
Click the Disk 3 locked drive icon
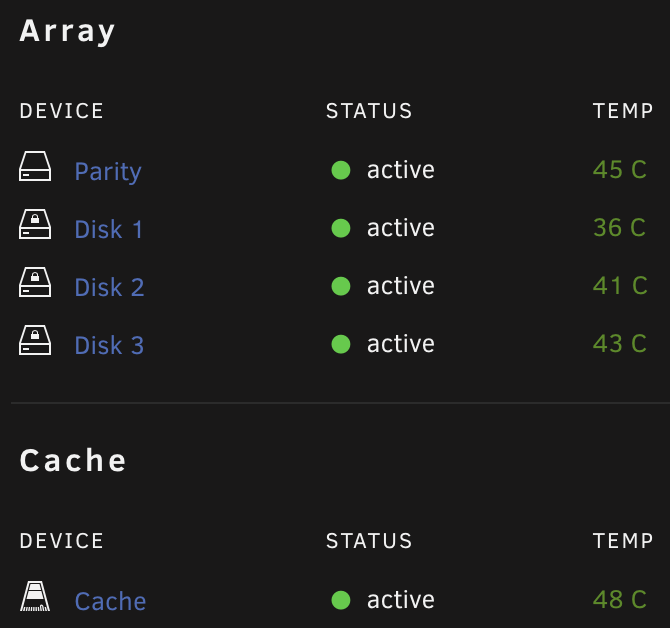pos(35,340)
